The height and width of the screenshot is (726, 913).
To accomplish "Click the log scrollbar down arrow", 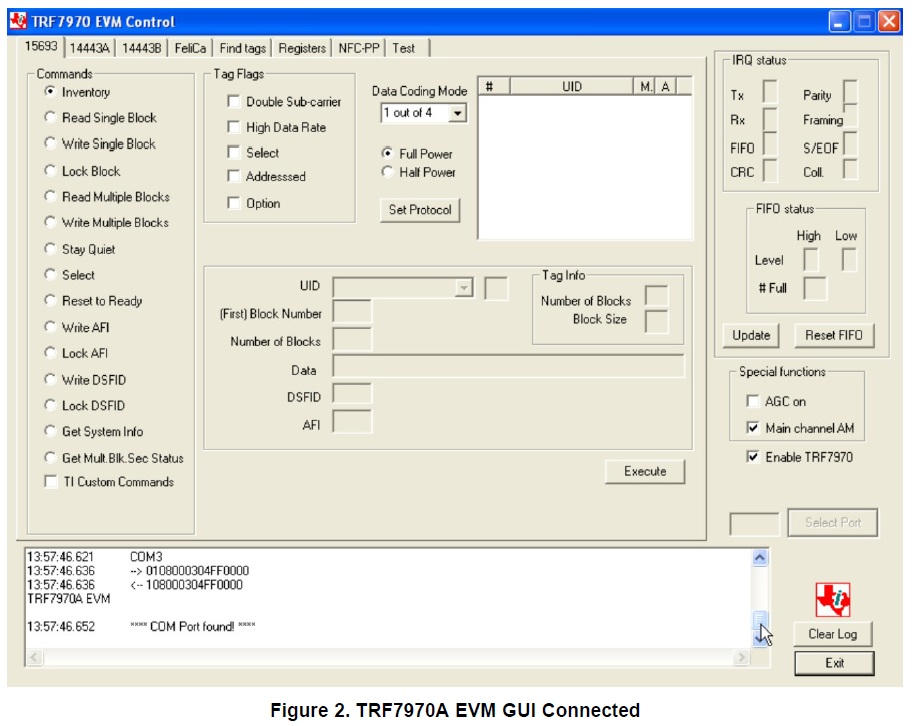I will coord(760,639).
